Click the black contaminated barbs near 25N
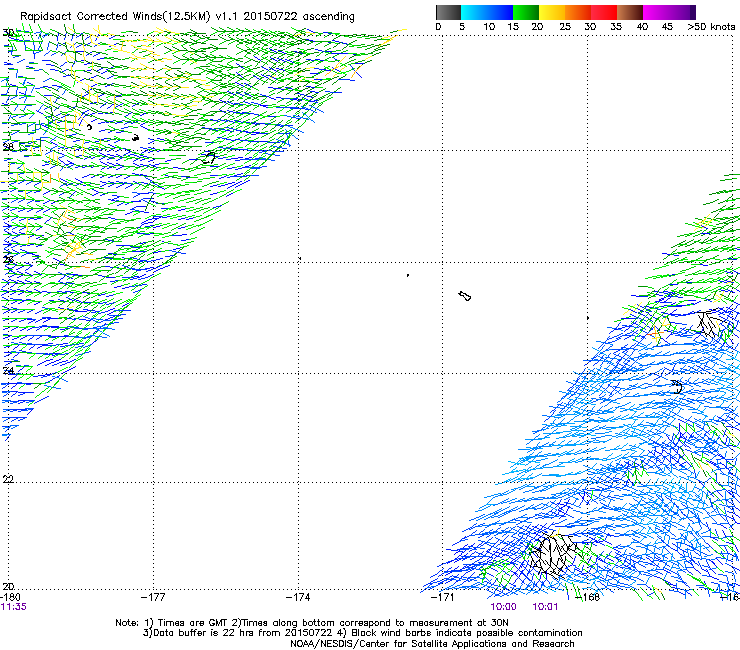 (x=709, y=323)
